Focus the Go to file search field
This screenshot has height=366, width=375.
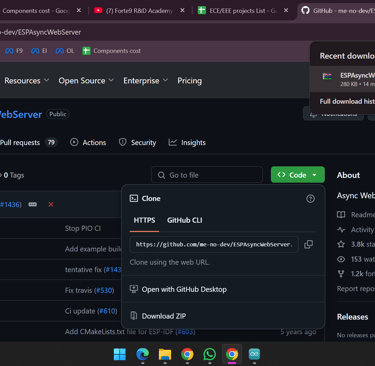[207, 175]
